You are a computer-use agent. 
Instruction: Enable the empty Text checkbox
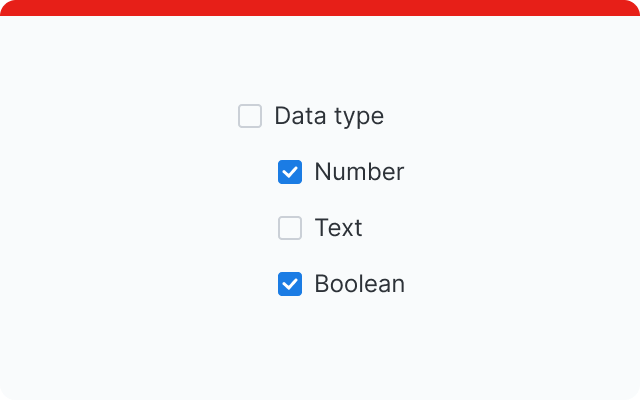coord(290,228)
